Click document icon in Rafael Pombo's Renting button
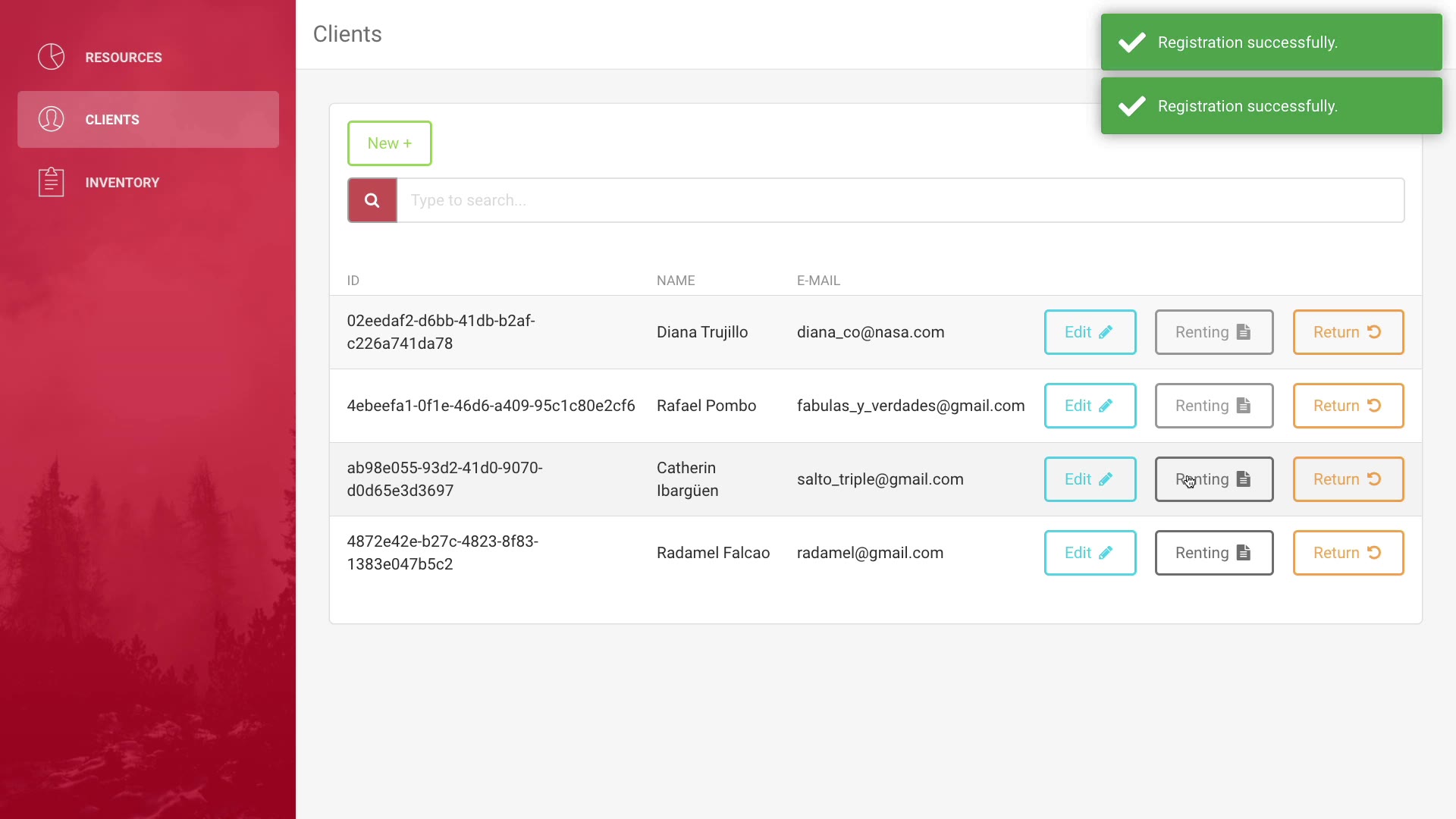 tap(1244, 406)
